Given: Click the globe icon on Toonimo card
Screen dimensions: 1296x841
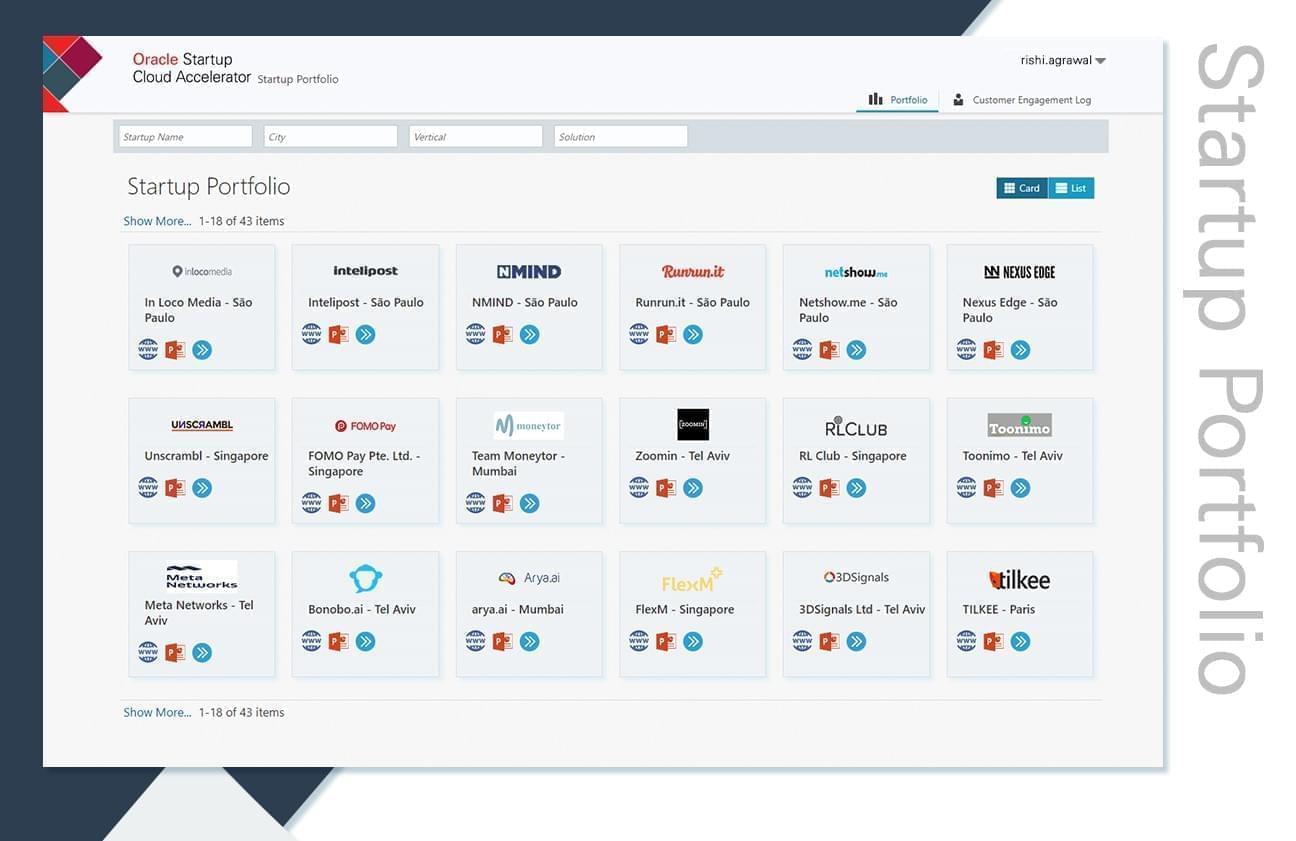Looking at the screenshot, I should pos(966,487).
